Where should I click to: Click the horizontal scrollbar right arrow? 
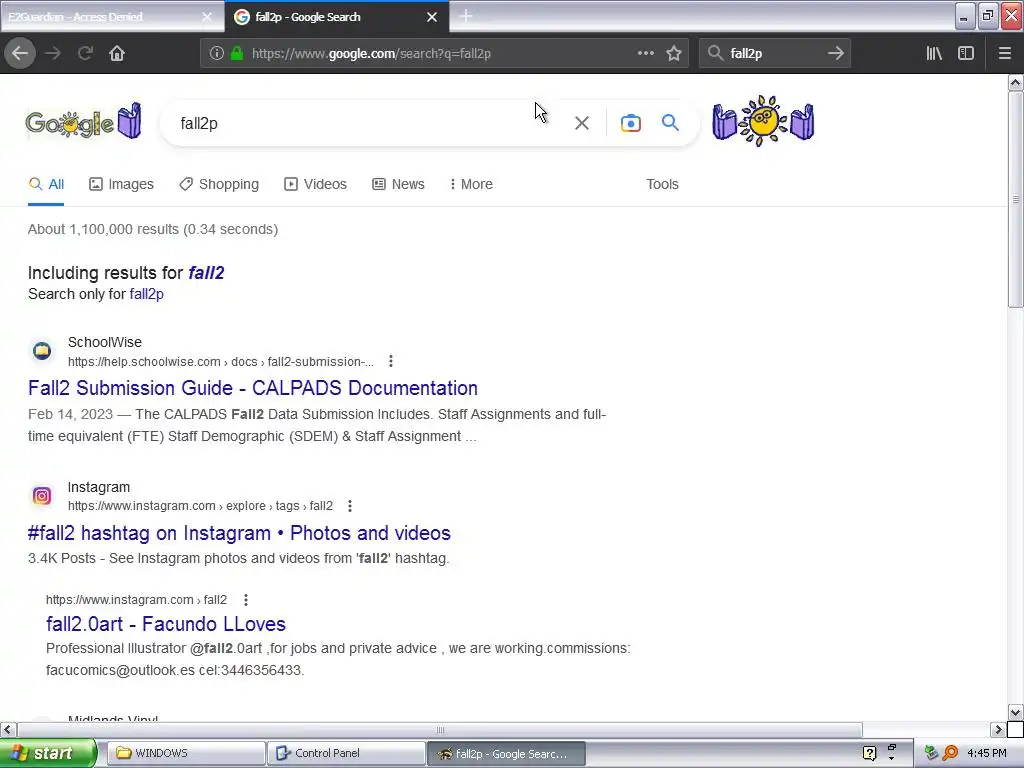tap(998, 729)
